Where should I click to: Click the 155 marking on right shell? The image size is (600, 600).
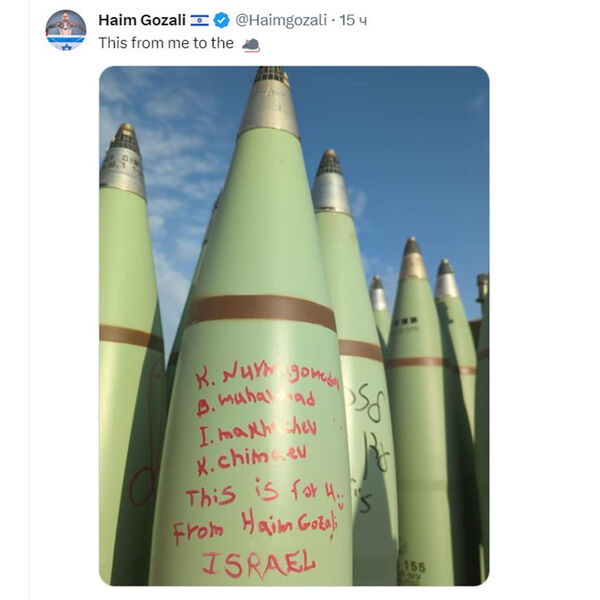414,566
